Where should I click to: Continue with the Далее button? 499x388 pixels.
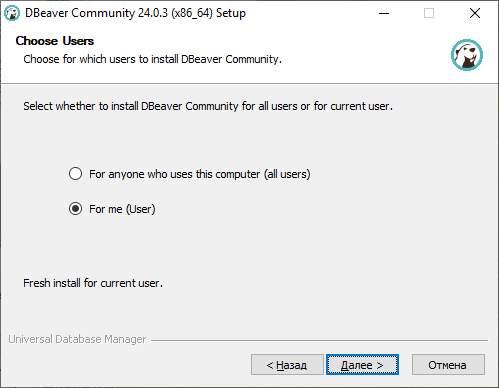click(362, 365)
